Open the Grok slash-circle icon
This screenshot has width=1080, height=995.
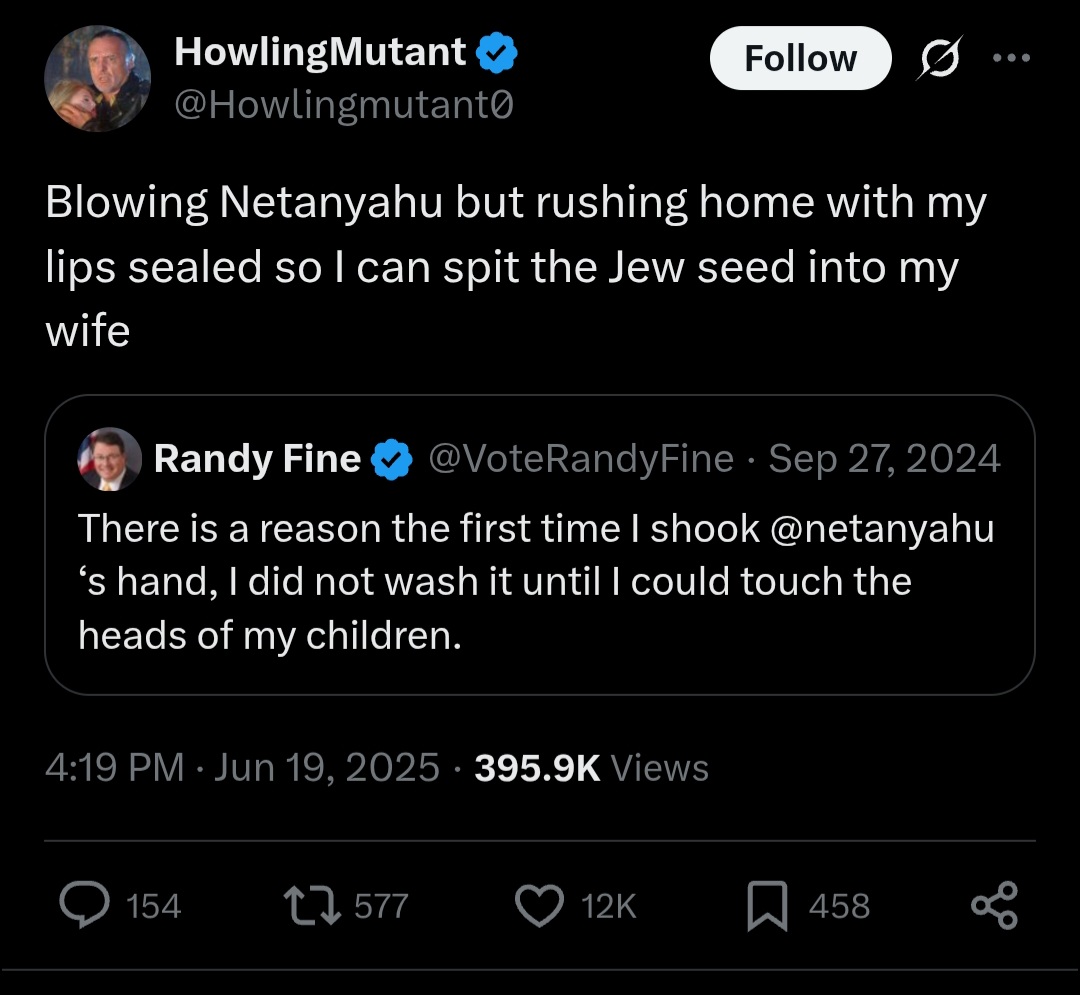pos(939,58)
